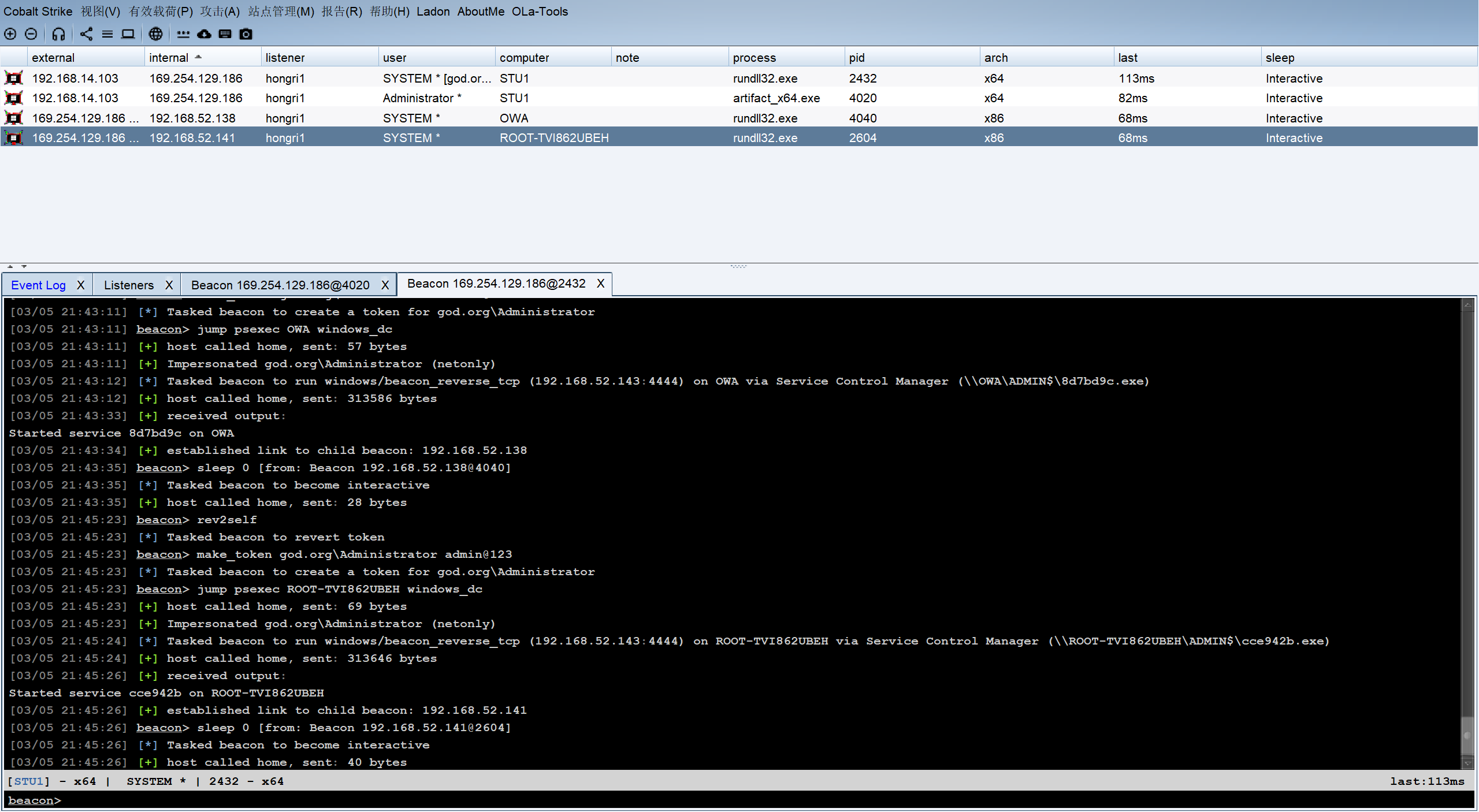Screen dimensions: 1479x812
Task: Sort sessions by the pid column header
Action: [857, 58]
